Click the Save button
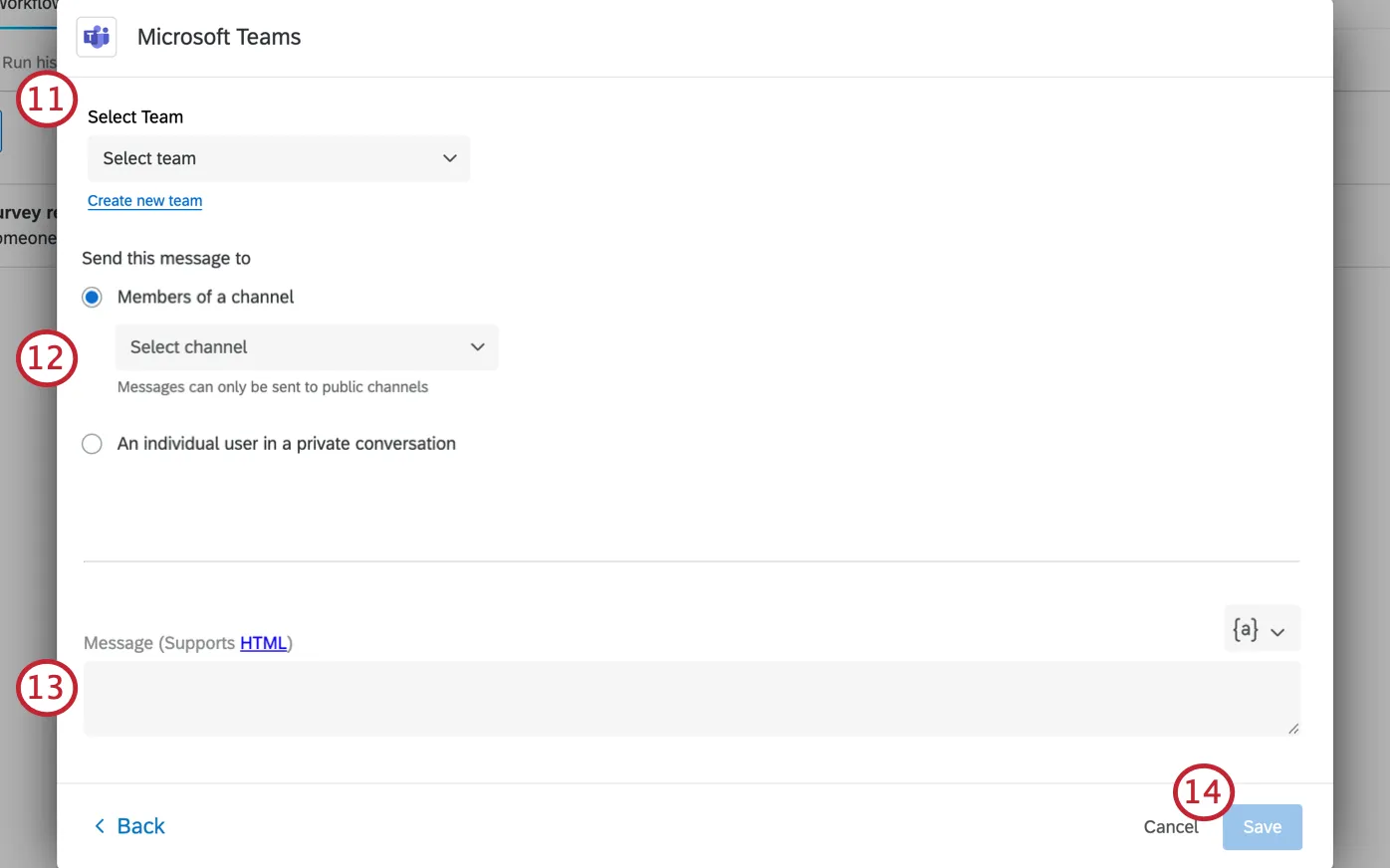1390x868 pixels. coord(1262,827)
